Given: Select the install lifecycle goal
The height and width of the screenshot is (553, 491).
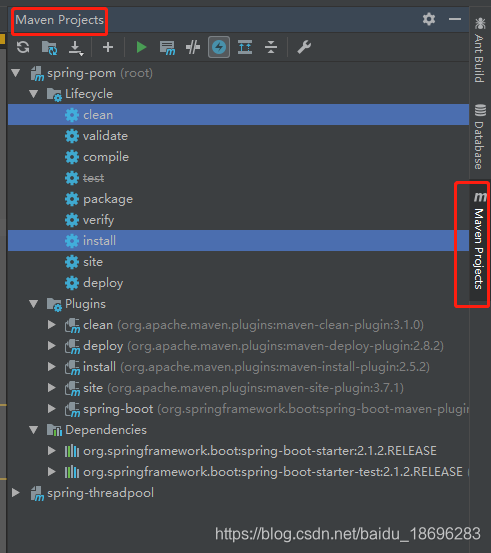Looking at the screenshot, I should [238, 241].
